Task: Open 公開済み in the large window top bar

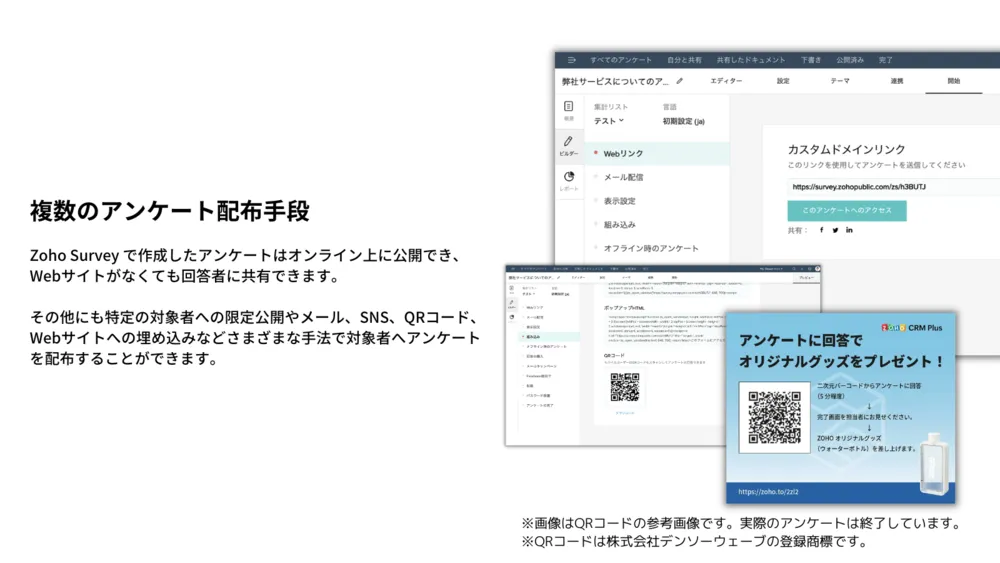Action: click(850, 60)
